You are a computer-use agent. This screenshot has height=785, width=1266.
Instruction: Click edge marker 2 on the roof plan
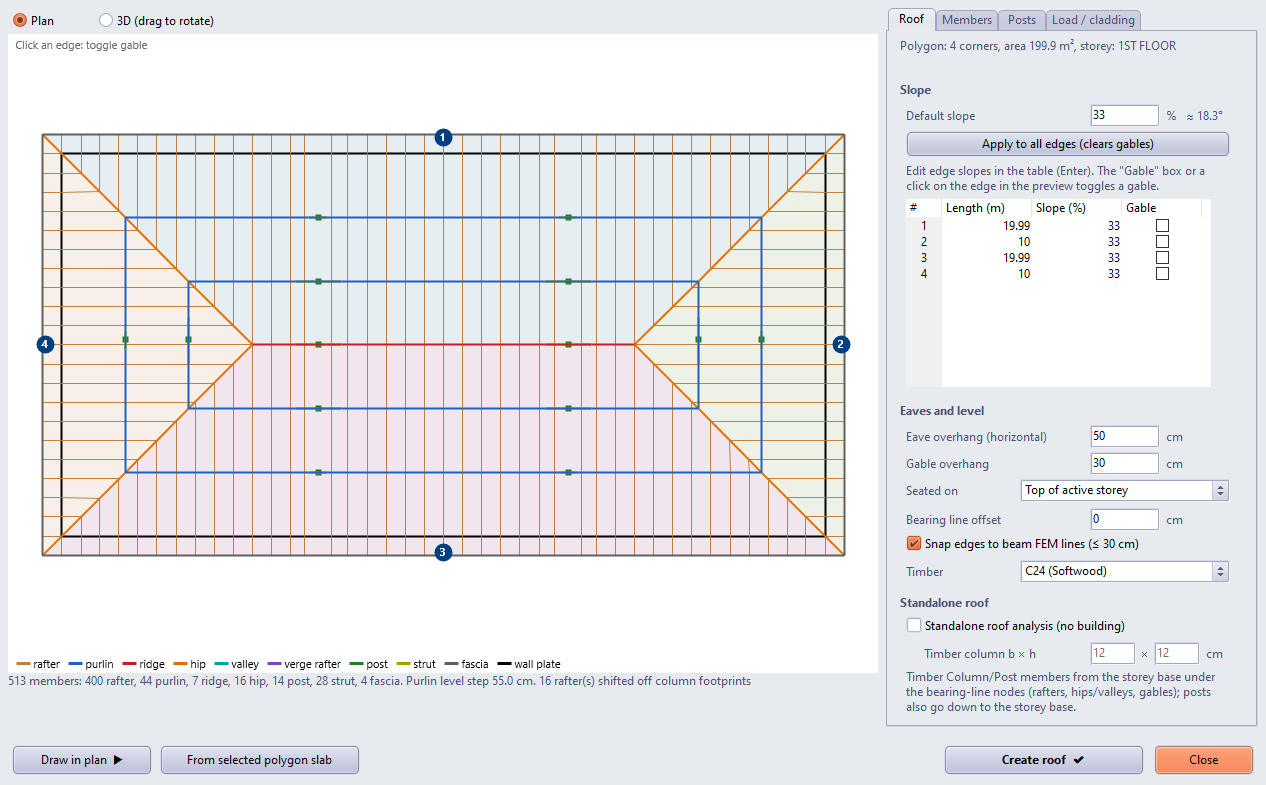[841, 344]
